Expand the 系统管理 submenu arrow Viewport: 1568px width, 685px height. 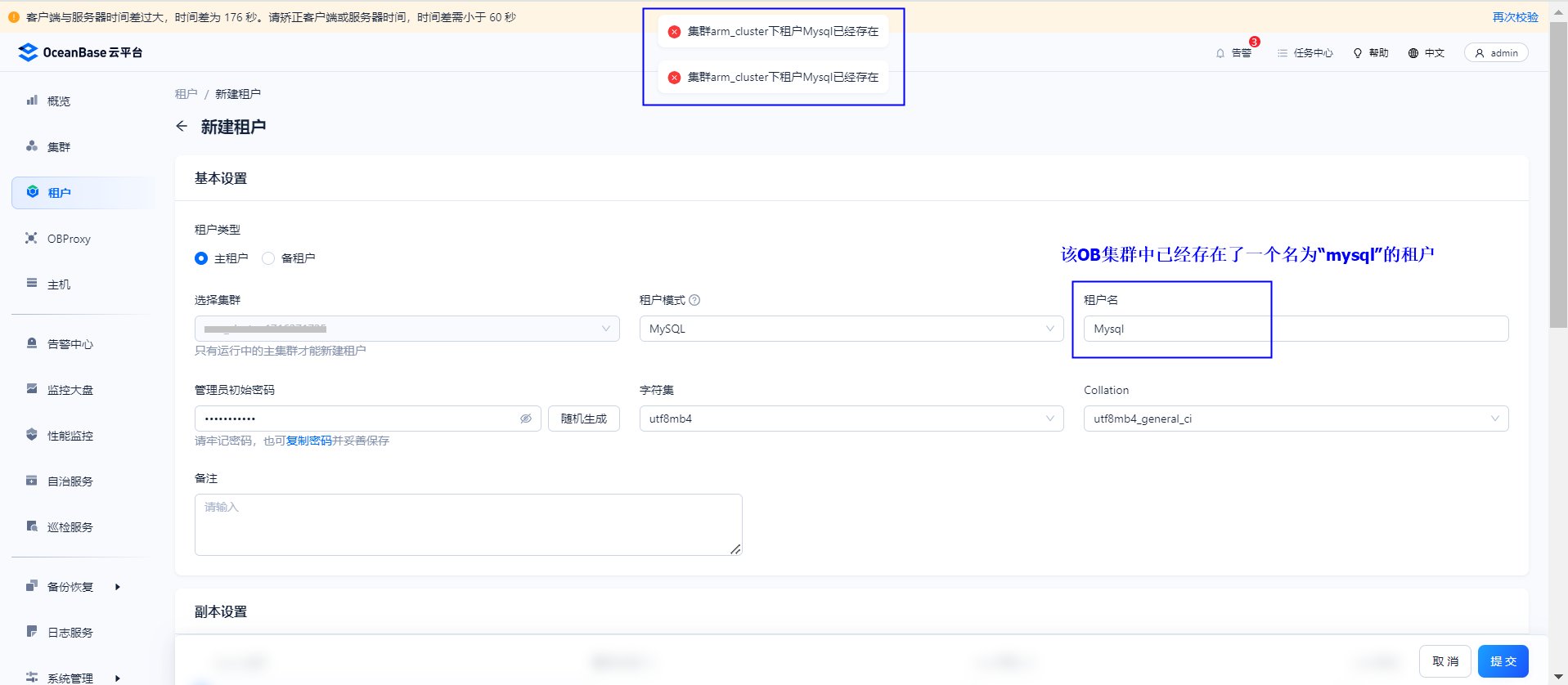118,678
